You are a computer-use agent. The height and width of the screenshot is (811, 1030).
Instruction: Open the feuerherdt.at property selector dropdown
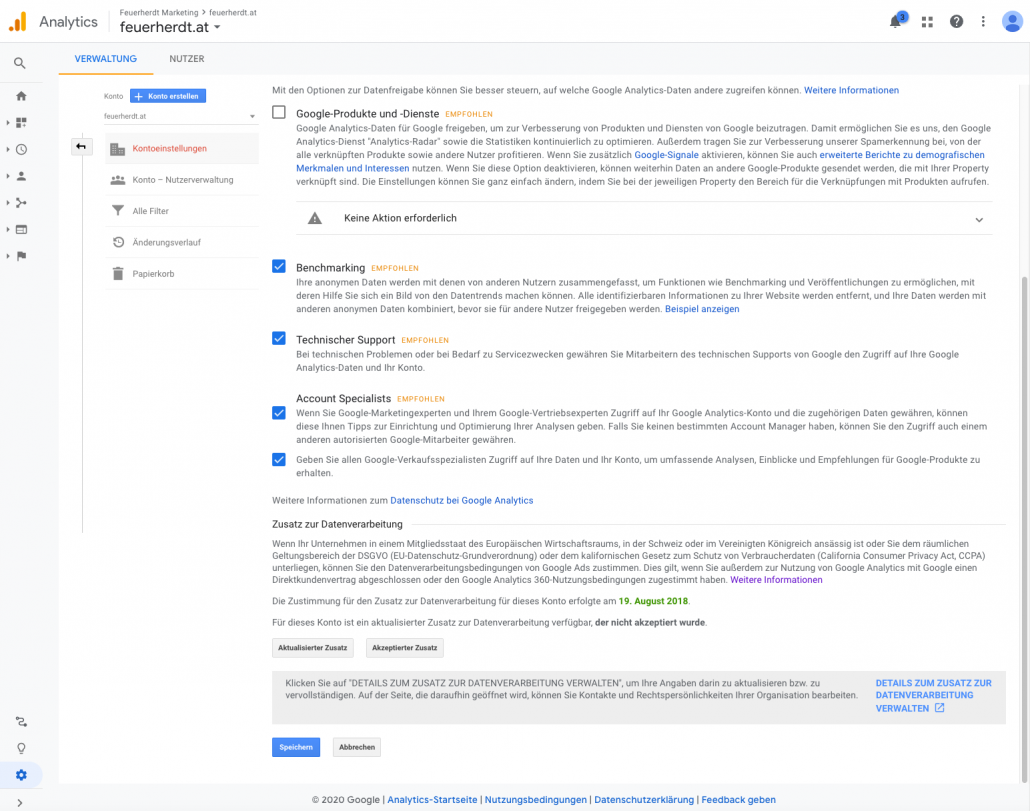170,28
